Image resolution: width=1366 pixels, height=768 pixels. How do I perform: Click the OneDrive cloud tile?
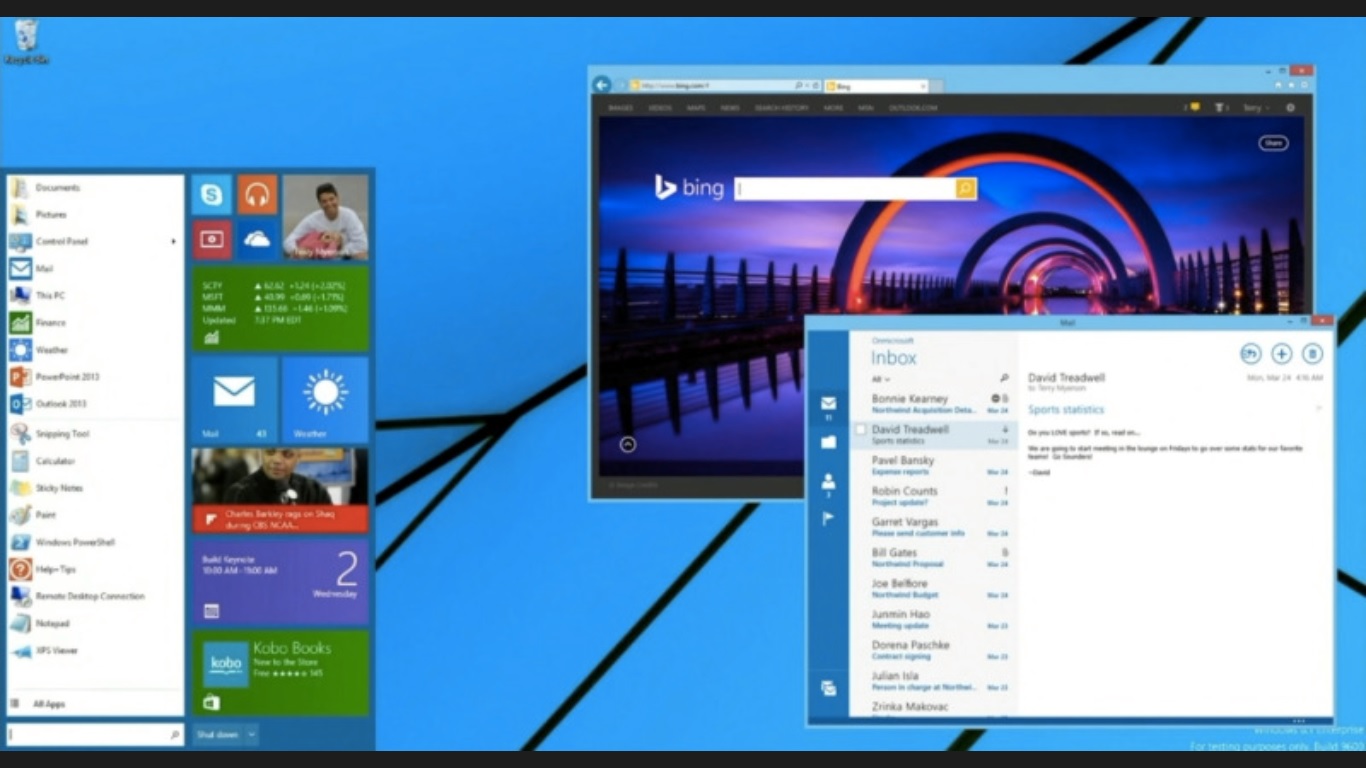coord(257,240)
